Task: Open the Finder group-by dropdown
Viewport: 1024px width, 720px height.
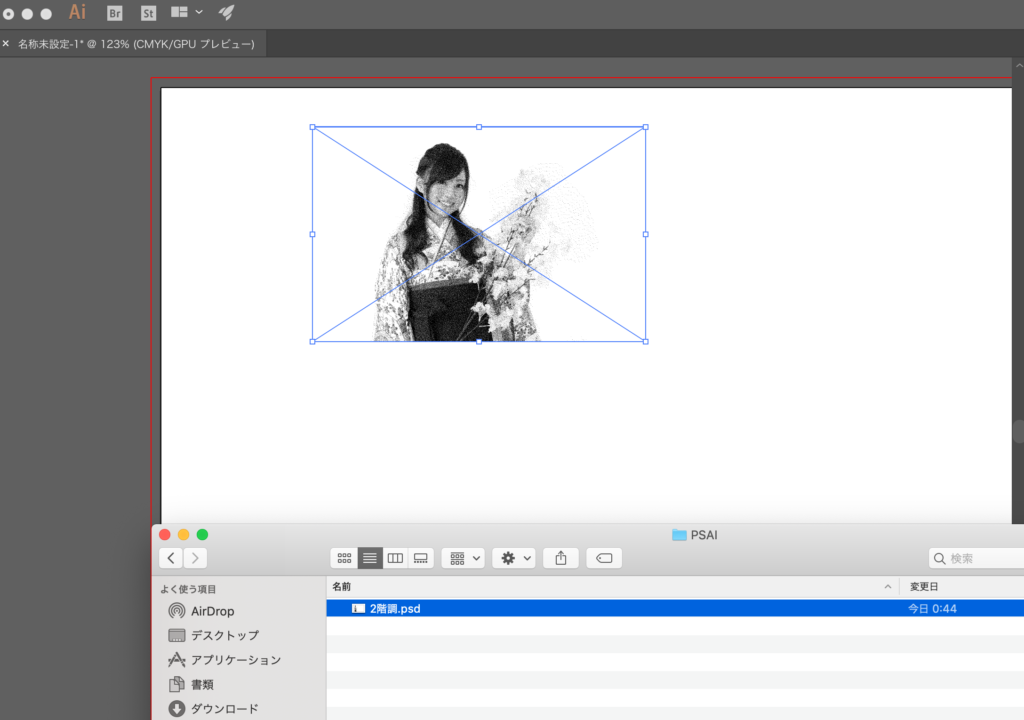Action: pyautogui.click(x=463, y=558)
